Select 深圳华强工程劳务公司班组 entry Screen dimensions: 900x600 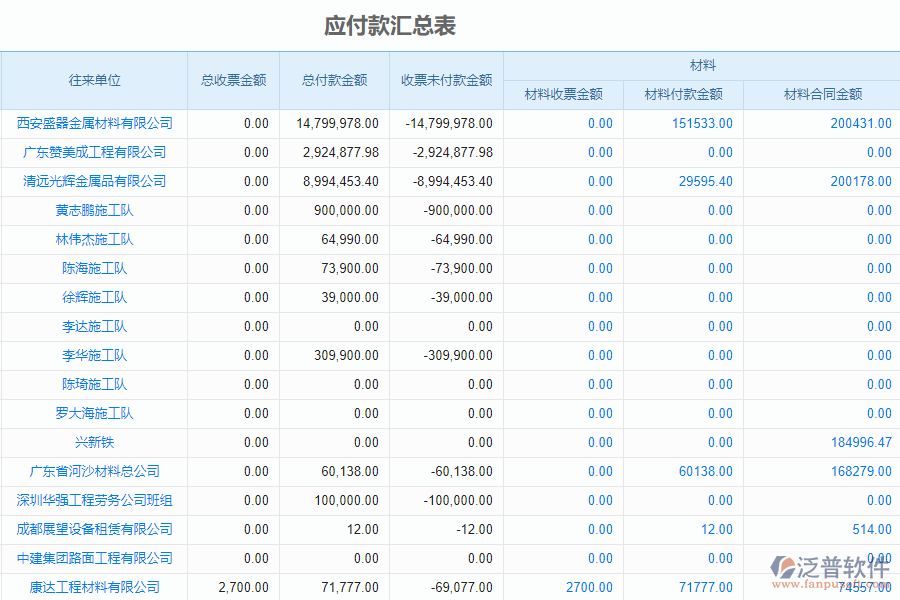point(94,500)
